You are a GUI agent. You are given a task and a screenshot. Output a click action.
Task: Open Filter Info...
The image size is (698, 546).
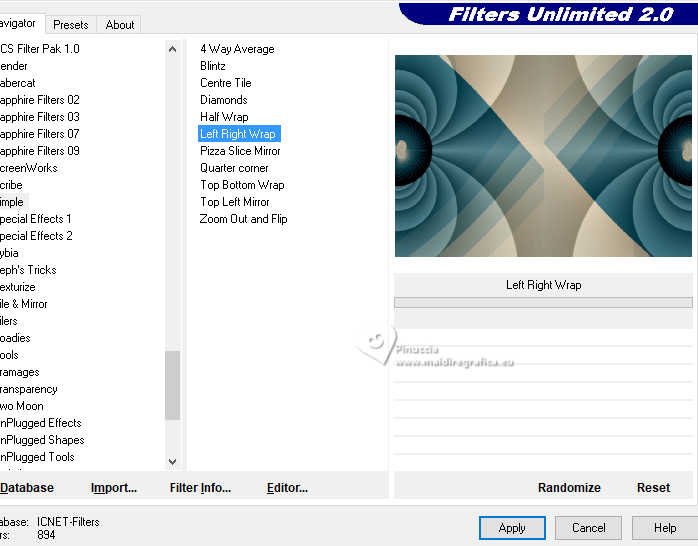click(200, 488)
